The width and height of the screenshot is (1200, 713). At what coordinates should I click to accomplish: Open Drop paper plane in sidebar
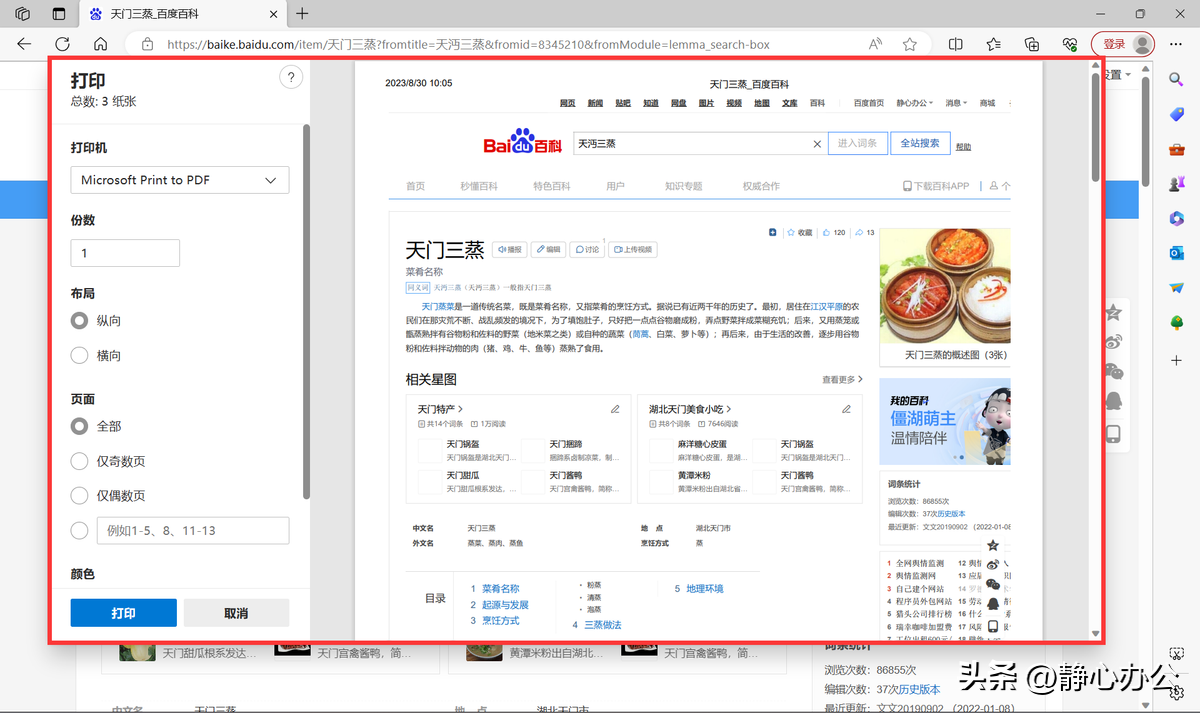click(1176, 288)
